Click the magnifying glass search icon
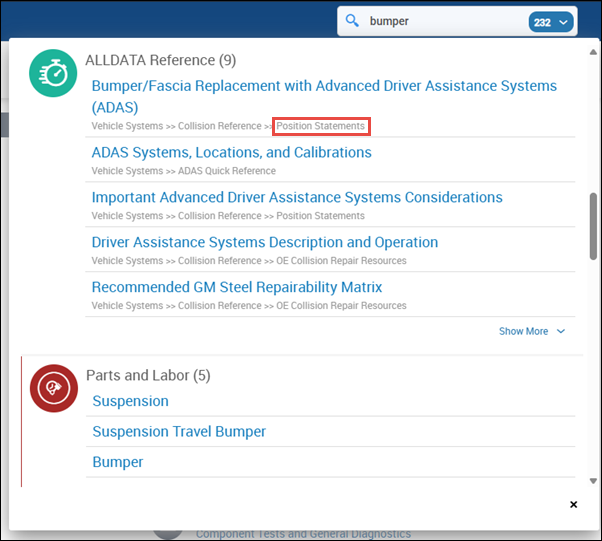The height and width of the screenshot is (541, 602). (x=352, y=21)
